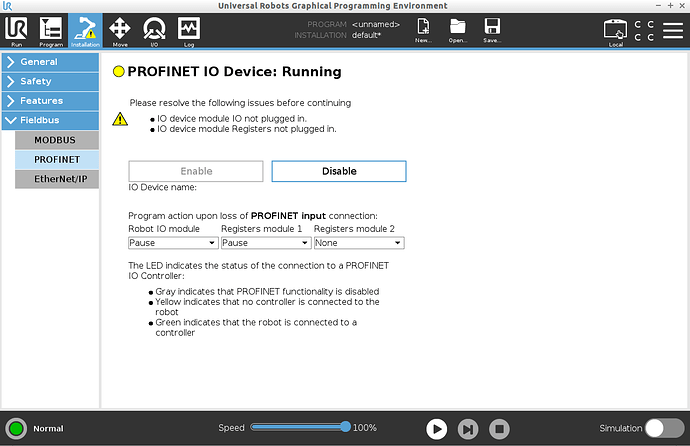Open the Run tab icon
The height and width of the screenshot is (446, 690).
tap(16, 30)
